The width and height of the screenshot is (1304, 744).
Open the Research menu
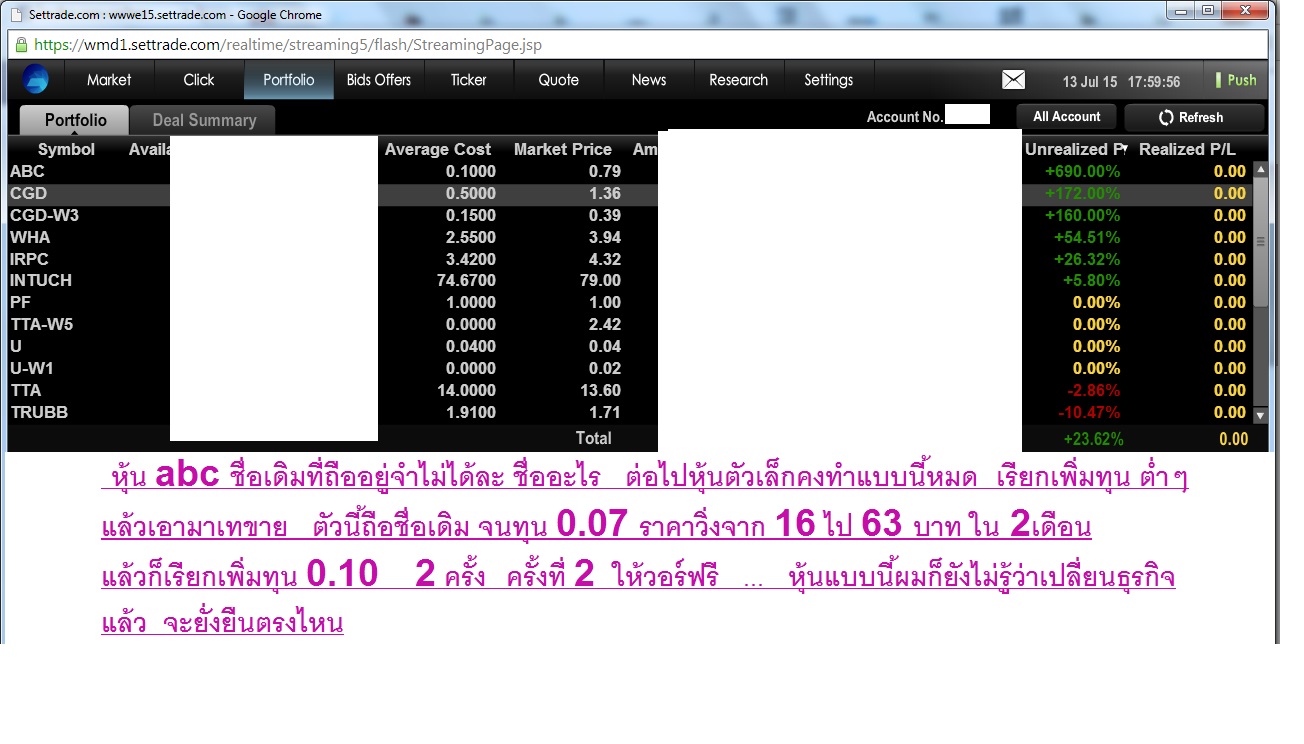(739, 80)
